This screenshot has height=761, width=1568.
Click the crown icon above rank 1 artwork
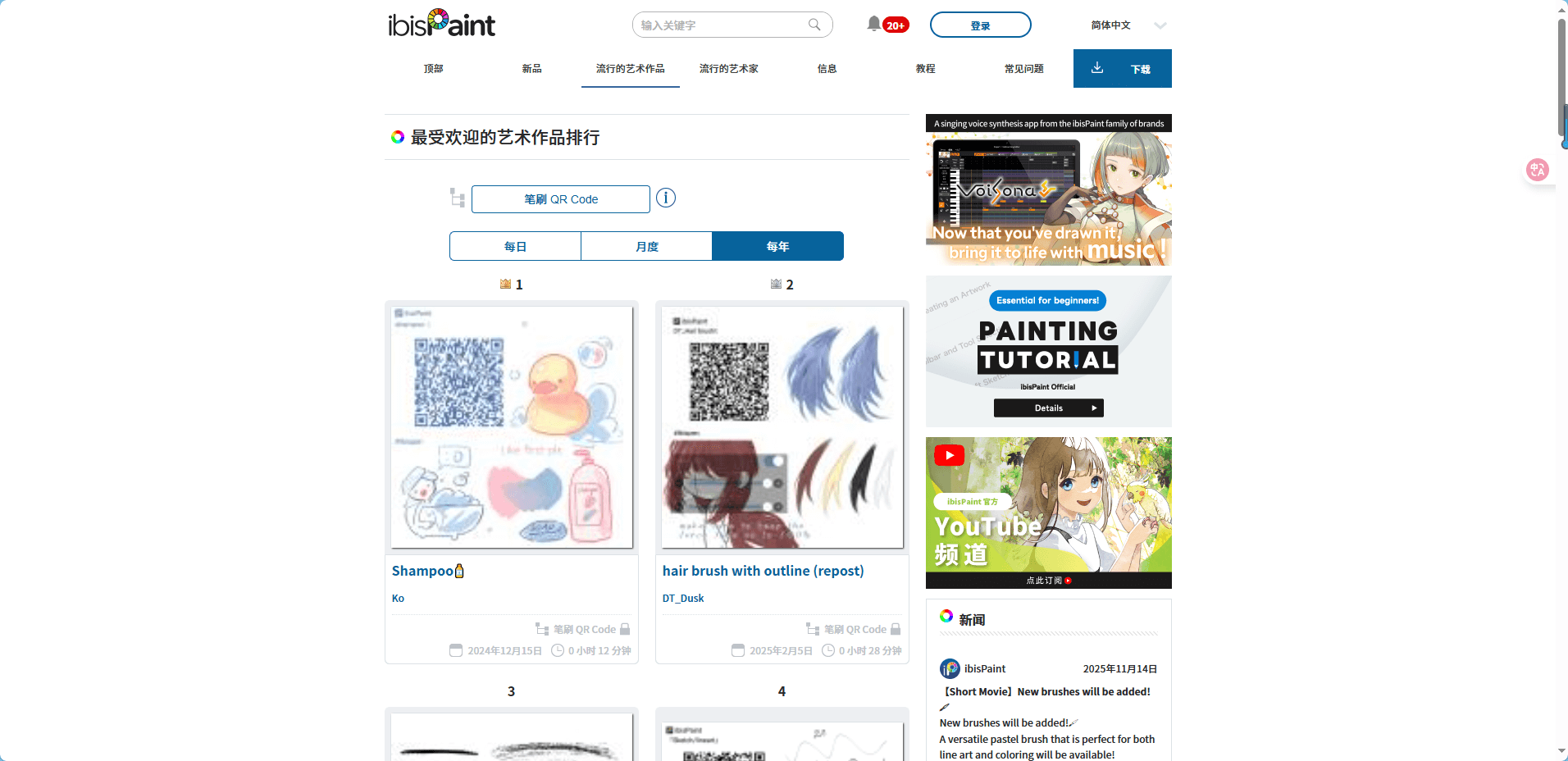click(506, 284)
